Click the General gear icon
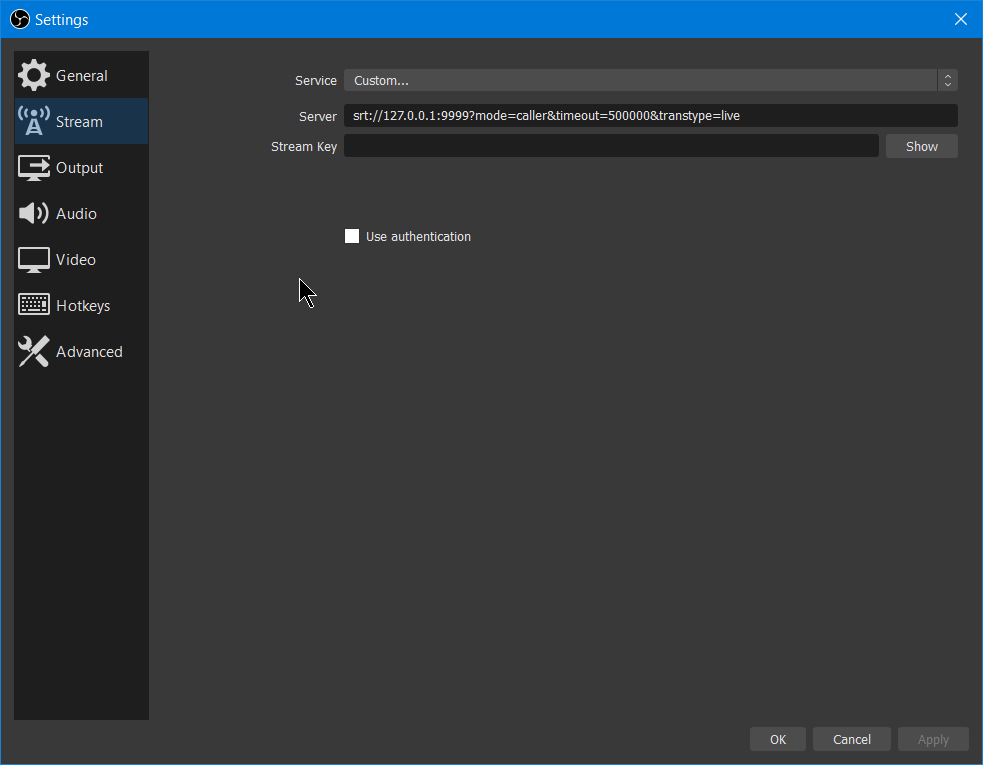The image size is (983, 765). 34,75
